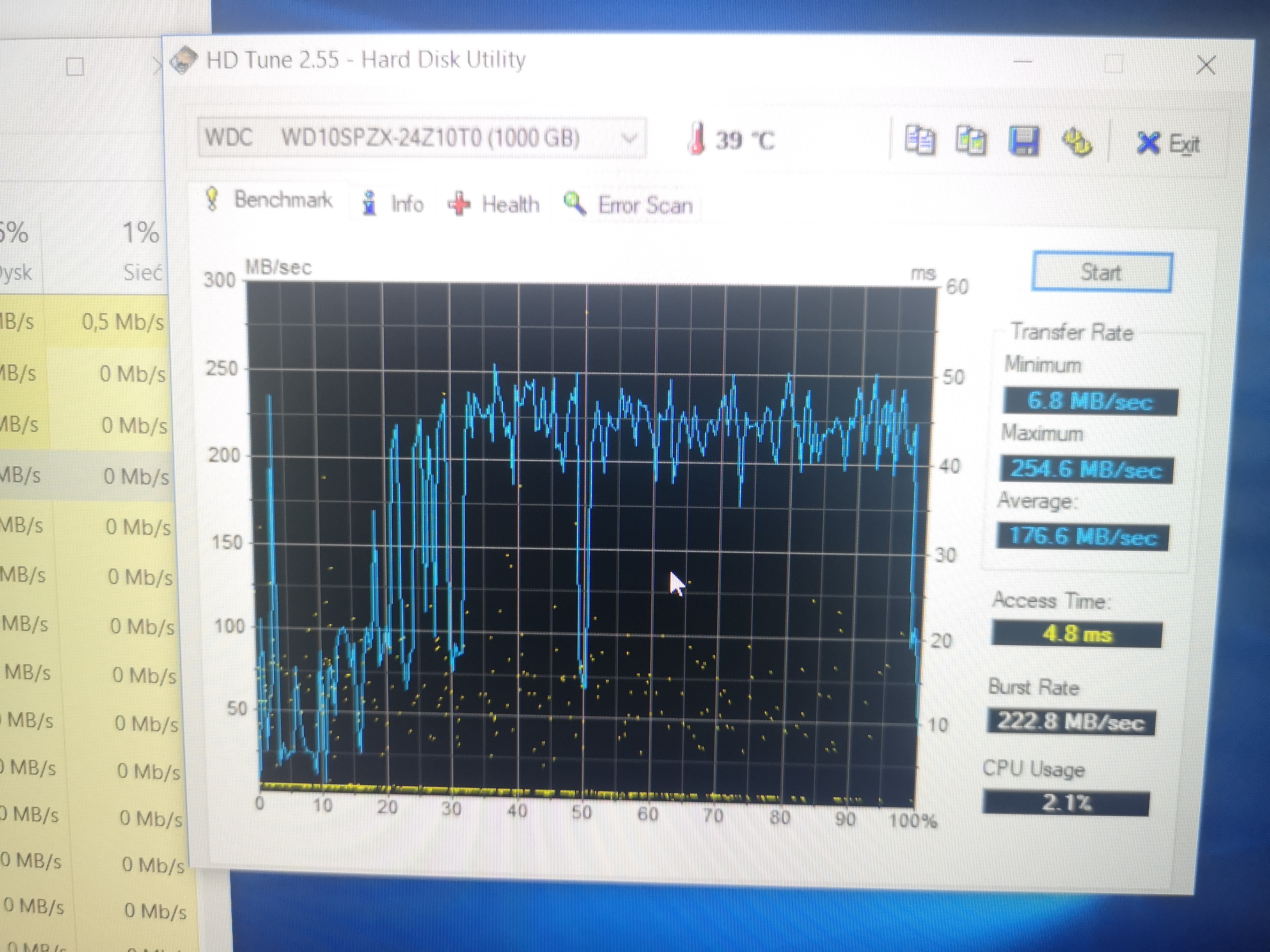The width and height of the screenshot is (1270, 952).
Task: Open the options icon in the toolbar
Action: click(x=1076, y=142)
